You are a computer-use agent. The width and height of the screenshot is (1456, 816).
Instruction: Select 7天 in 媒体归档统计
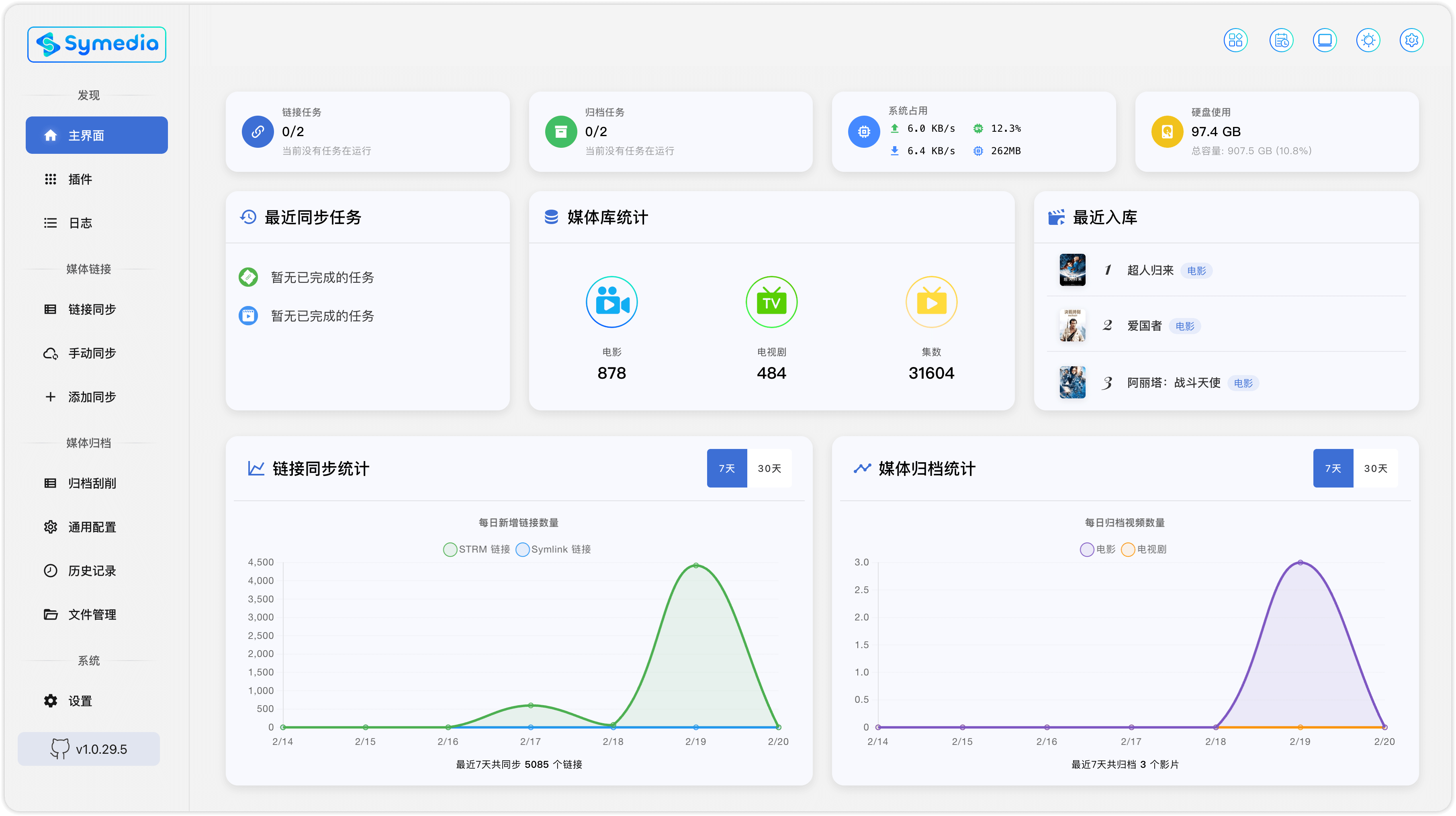click(x=1333, y=468)
